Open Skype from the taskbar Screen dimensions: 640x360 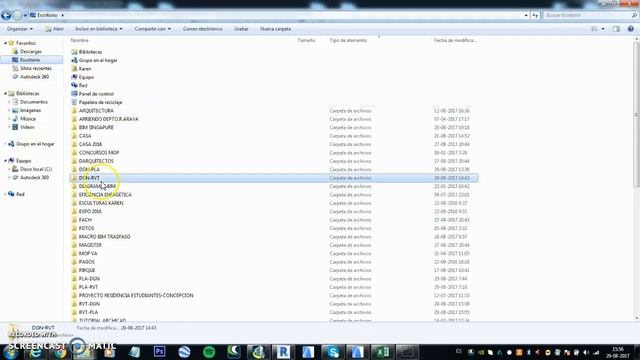pos(333,352)
